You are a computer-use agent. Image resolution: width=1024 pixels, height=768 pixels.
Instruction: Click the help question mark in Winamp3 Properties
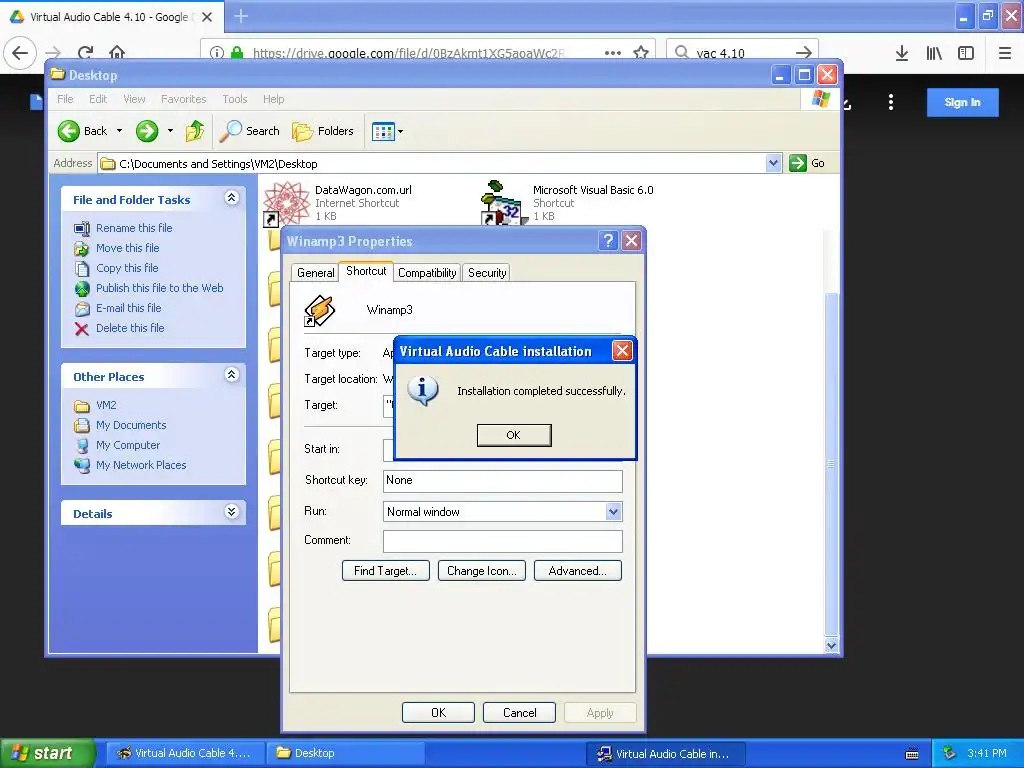coord(608,241)
